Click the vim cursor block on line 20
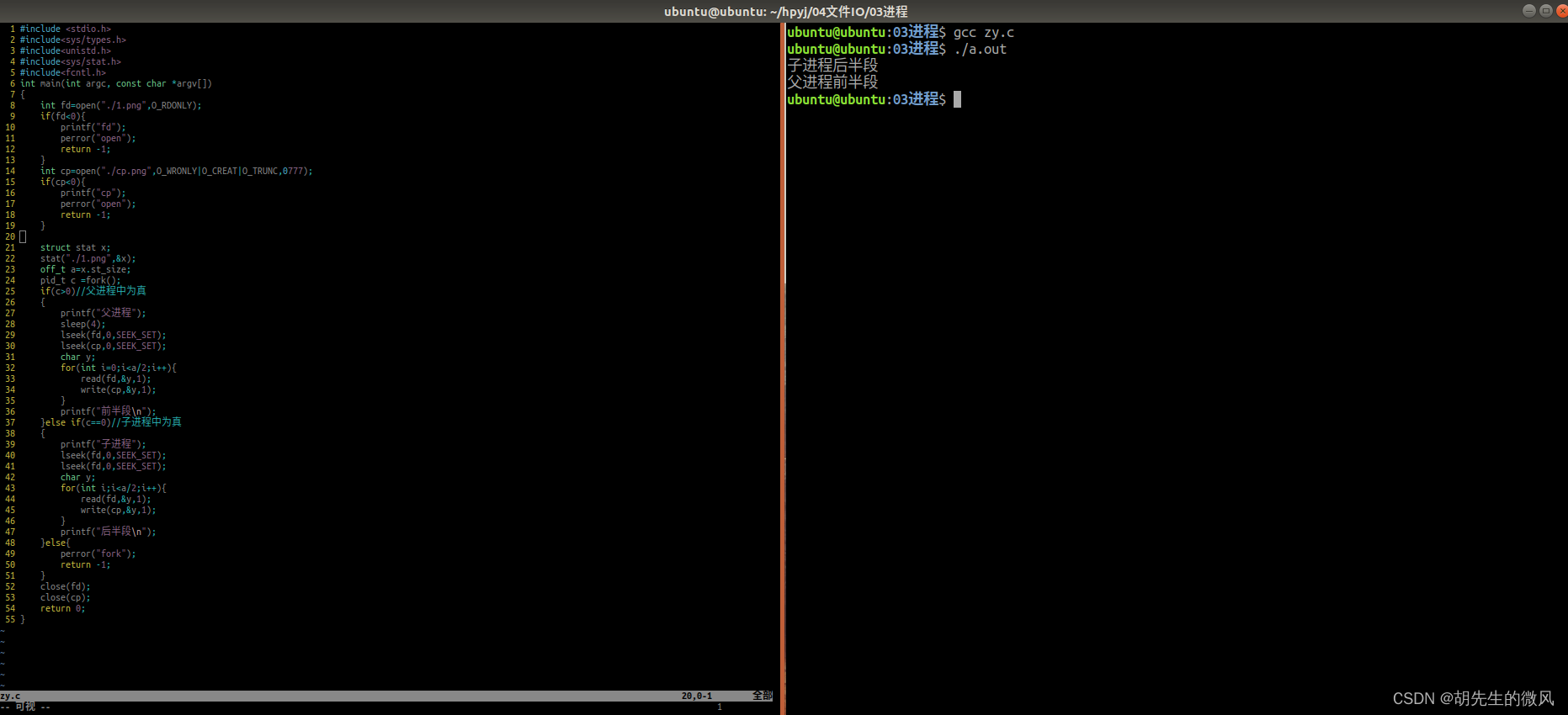Image resolution: width=1568 pixels, height=715 pixels. point(23,237)
